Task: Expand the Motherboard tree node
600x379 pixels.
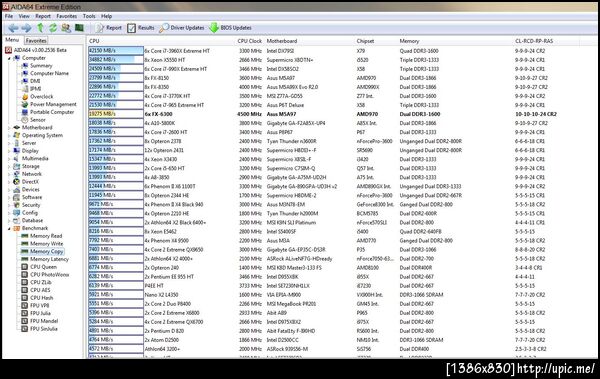Action: click(x=9, y=127)
